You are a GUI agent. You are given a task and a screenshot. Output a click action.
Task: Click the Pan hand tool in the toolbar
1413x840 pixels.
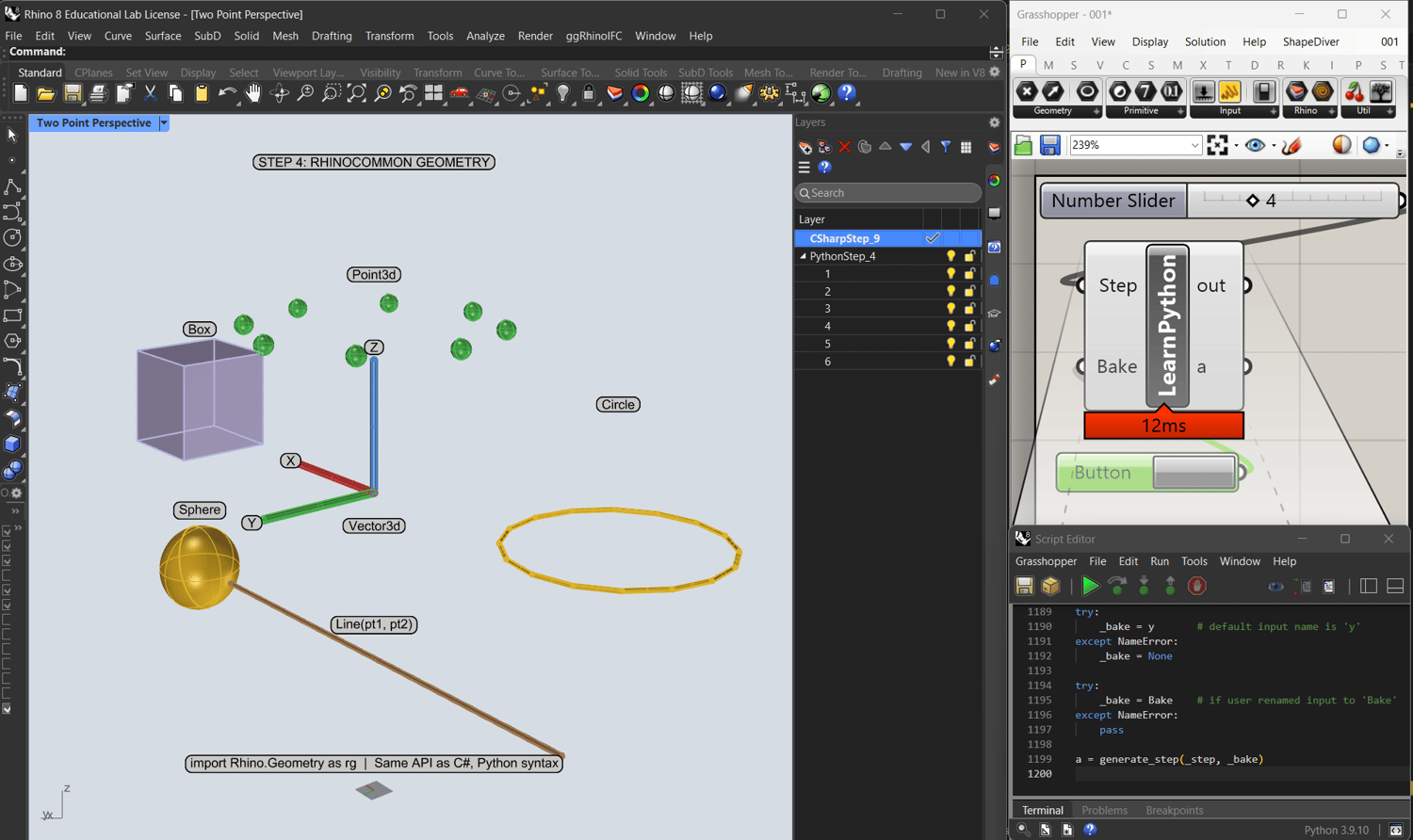pos(252,93)
